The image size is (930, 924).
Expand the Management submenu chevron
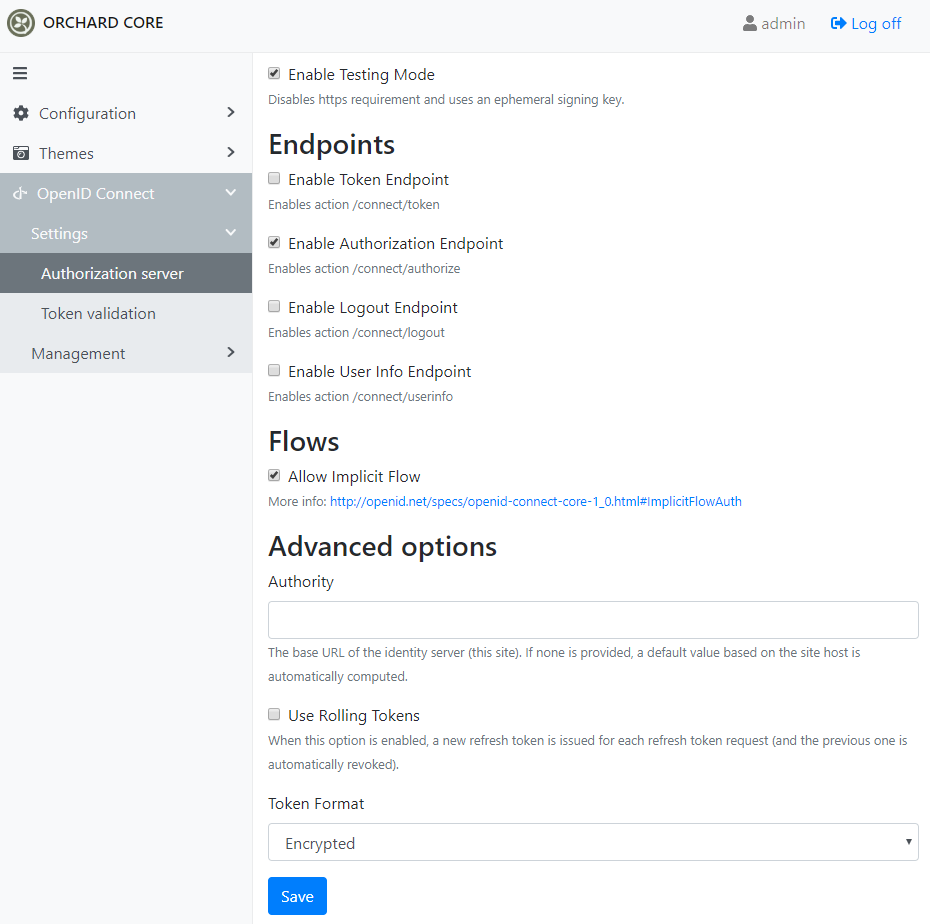[231, 352]
